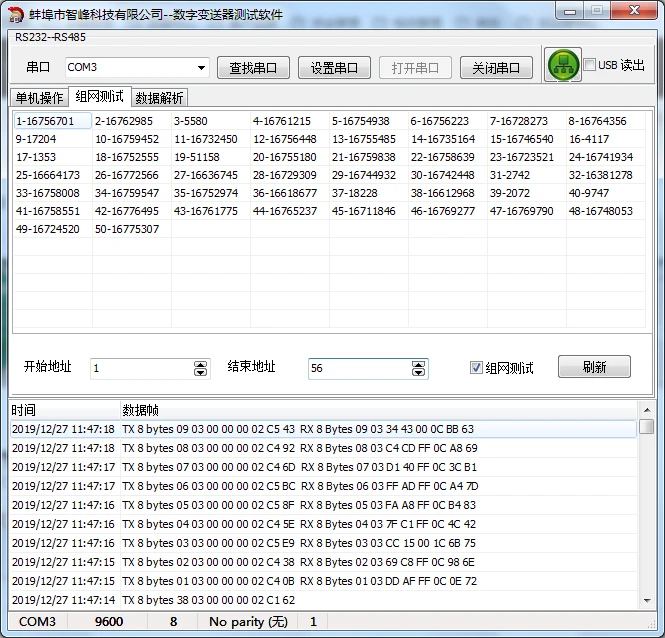Screen dimensions: 665x638
Task: Click the log scrollbar thumb
Action: pos(647,426)
